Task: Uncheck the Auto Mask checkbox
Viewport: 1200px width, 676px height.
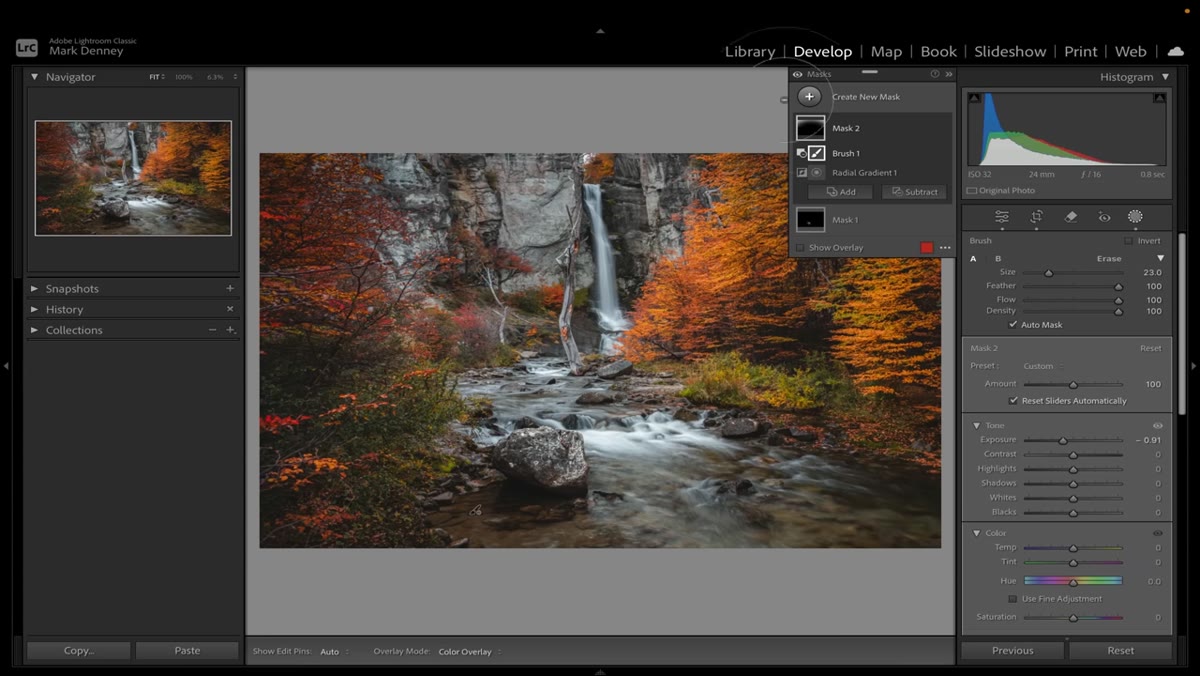Action: click(x=1013, y=325)
